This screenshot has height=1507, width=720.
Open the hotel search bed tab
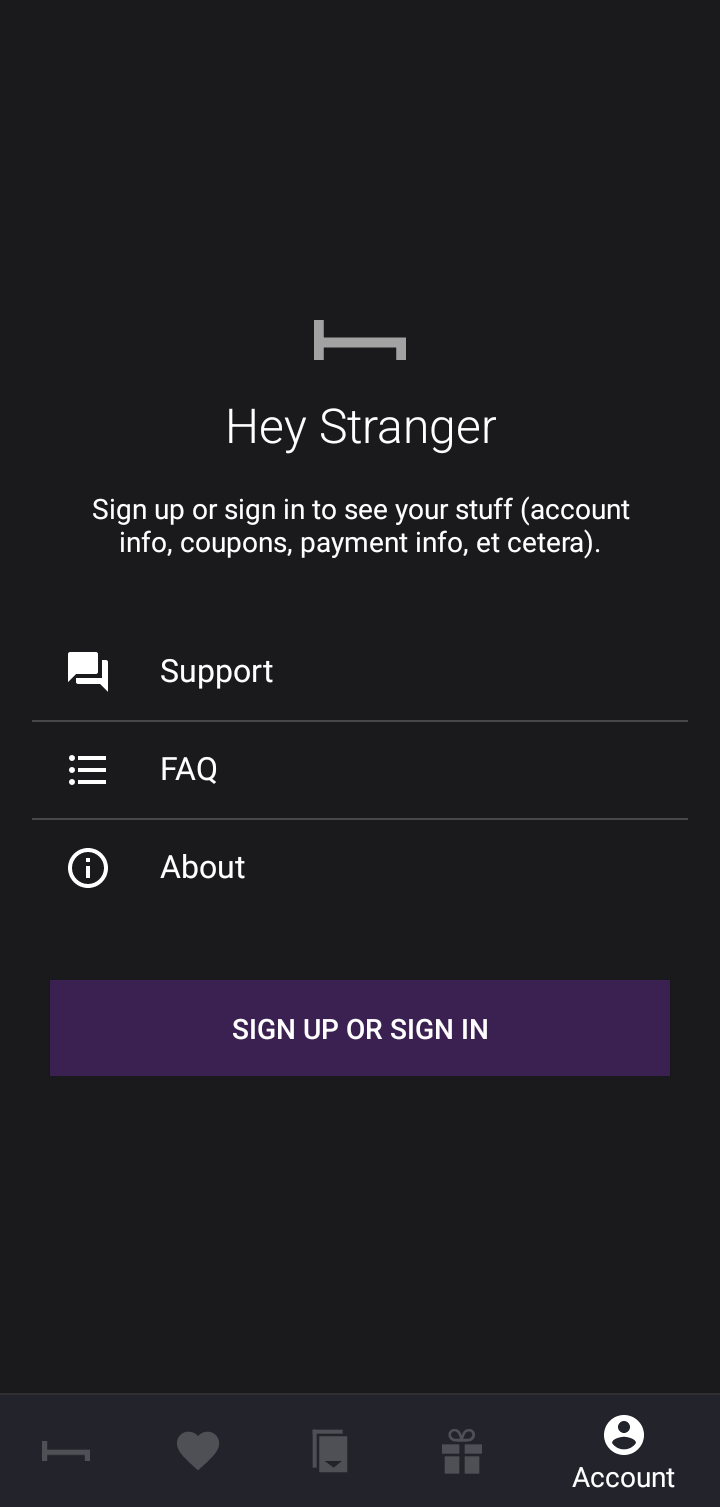pyautogui.click(x=66, y=1451)
